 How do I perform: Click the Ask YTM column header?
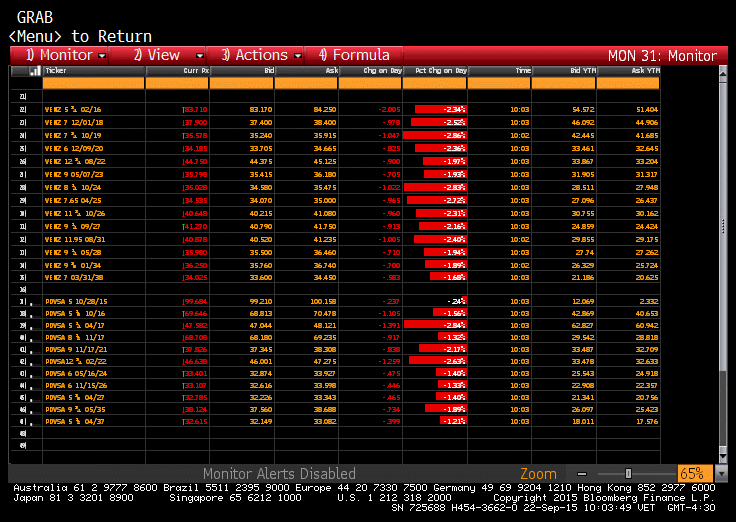(x=629, y=71)
